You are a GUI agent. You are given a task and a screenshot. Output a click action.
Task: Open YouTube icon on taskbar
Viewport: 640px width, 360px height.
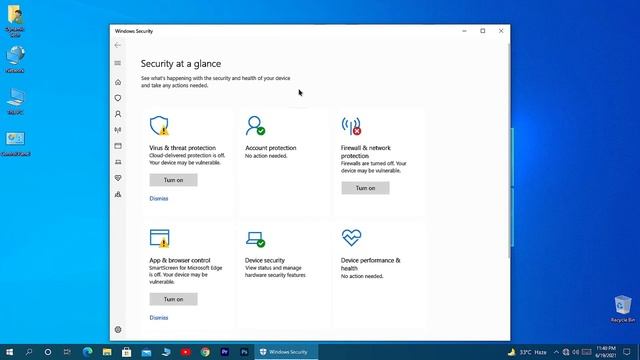click(186, 352)
